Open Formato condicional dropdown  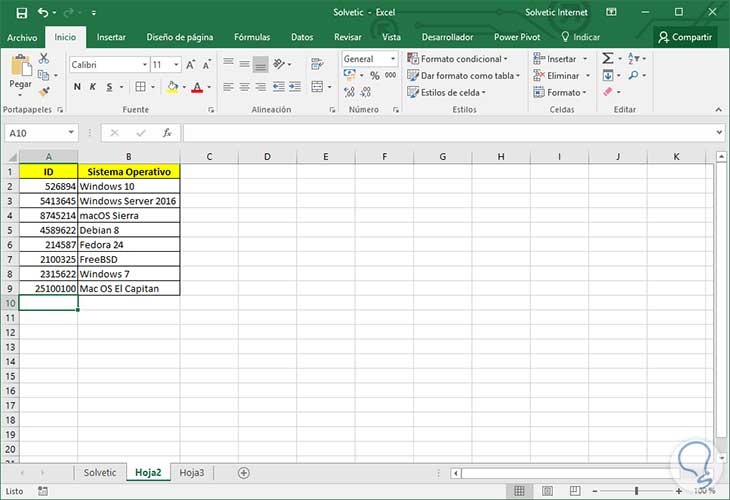point(457,59)
